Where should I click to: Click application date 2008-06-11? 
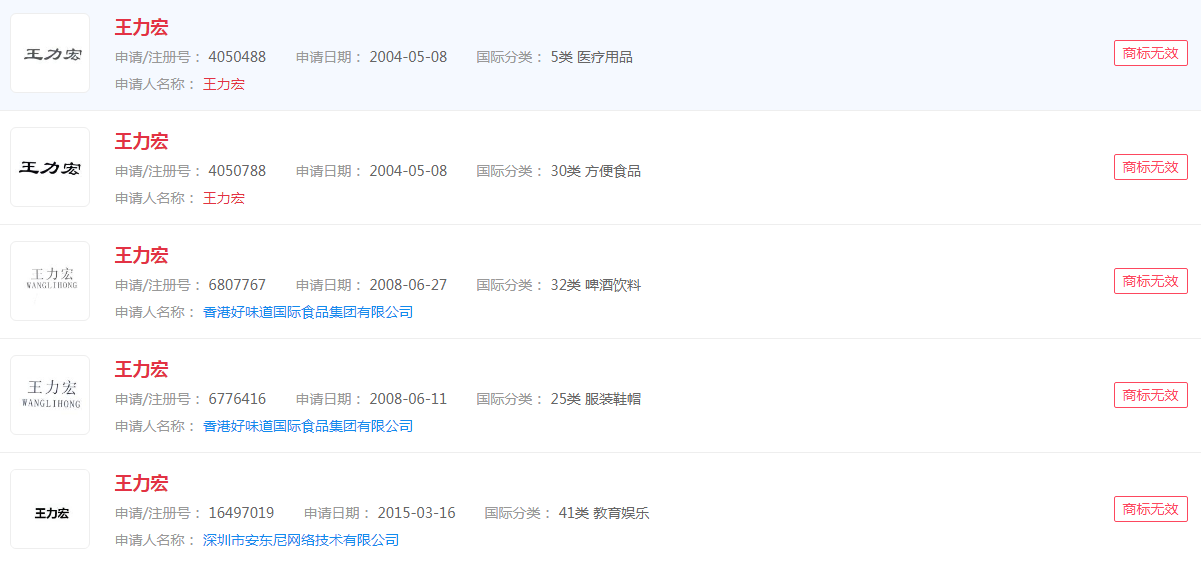(x=408, y=399)
